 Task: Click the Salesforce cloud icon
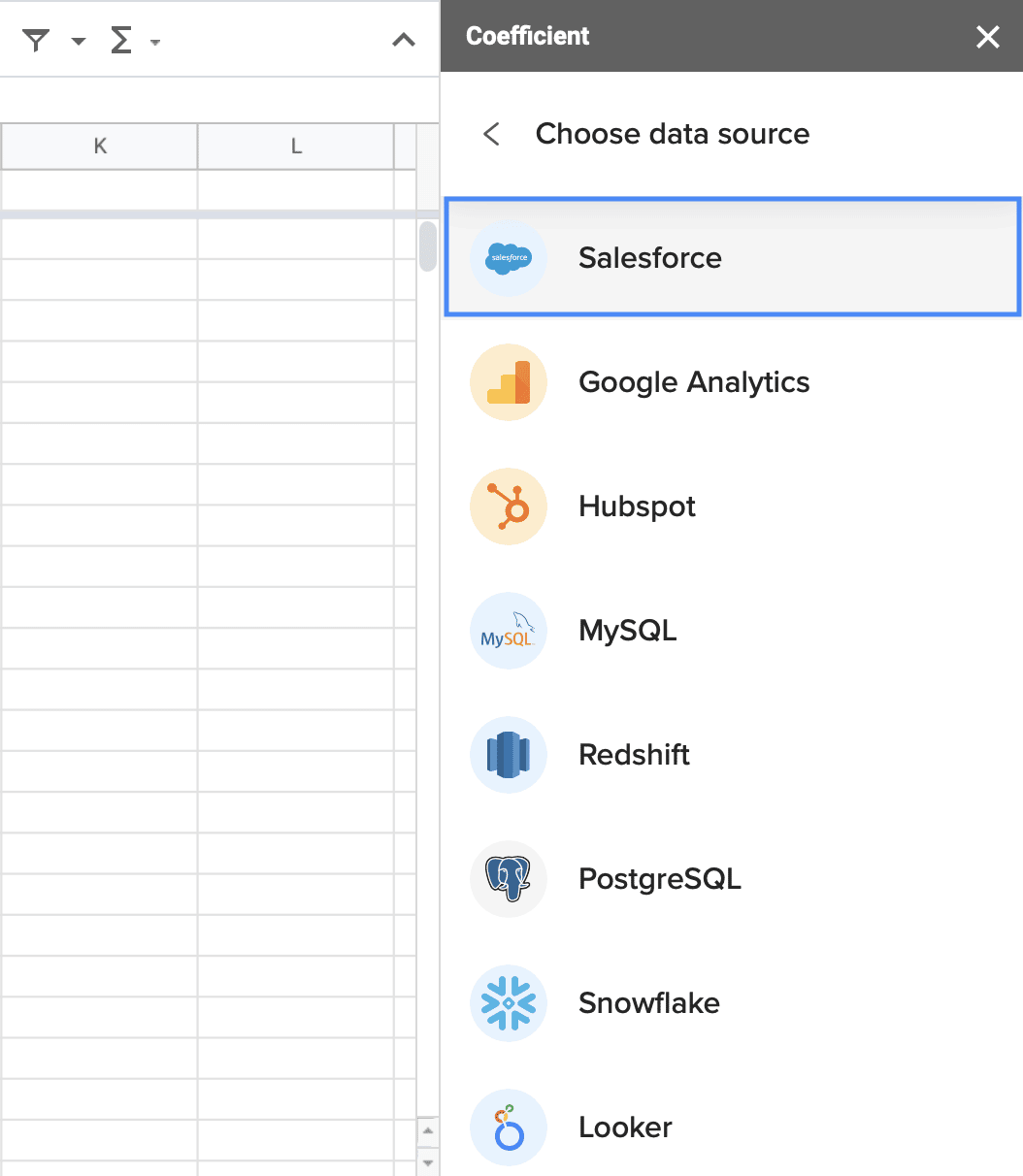pyautogui.click(x=509, y=258)
